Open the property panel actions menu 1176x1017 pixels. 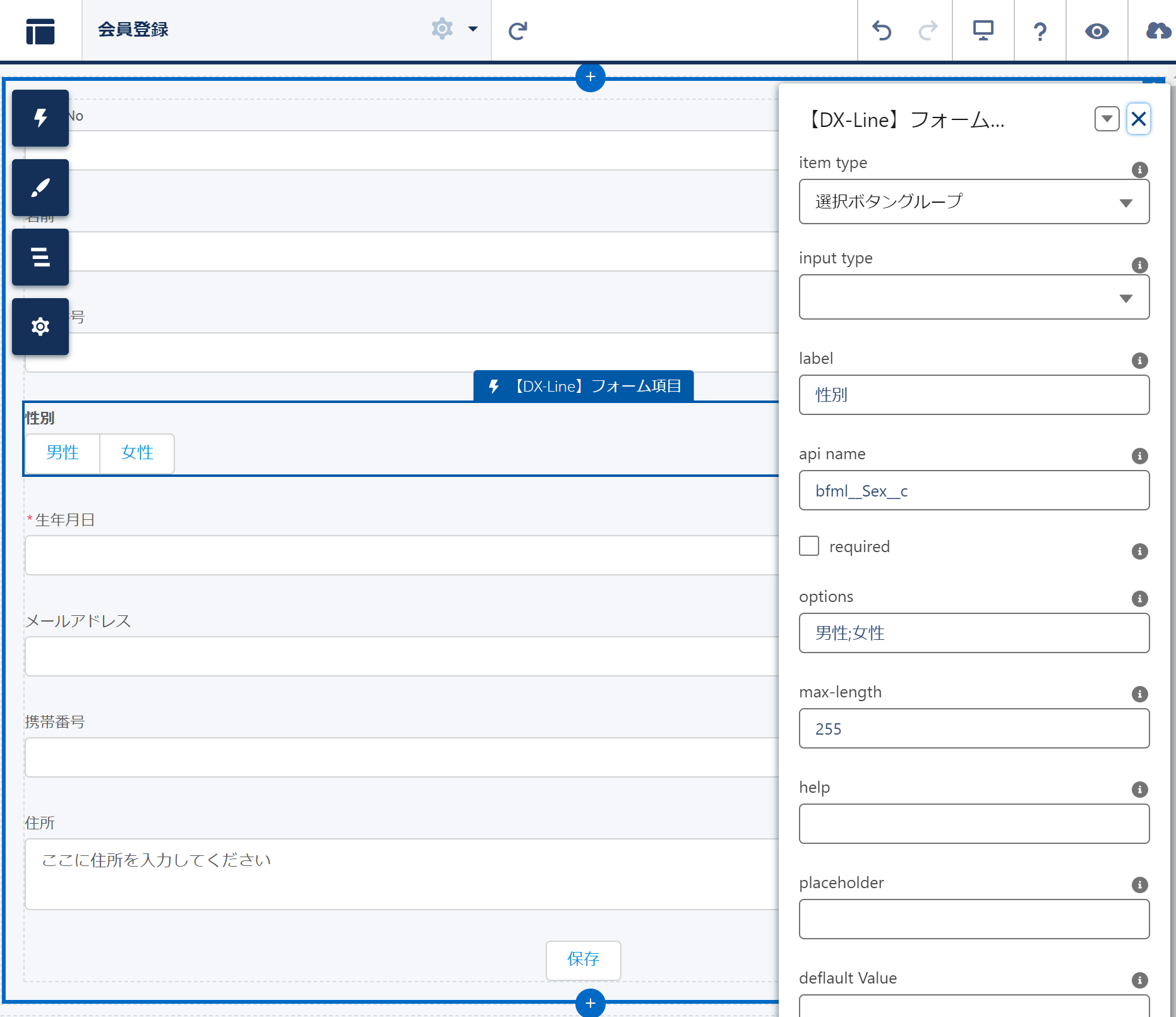(1107, 119)
